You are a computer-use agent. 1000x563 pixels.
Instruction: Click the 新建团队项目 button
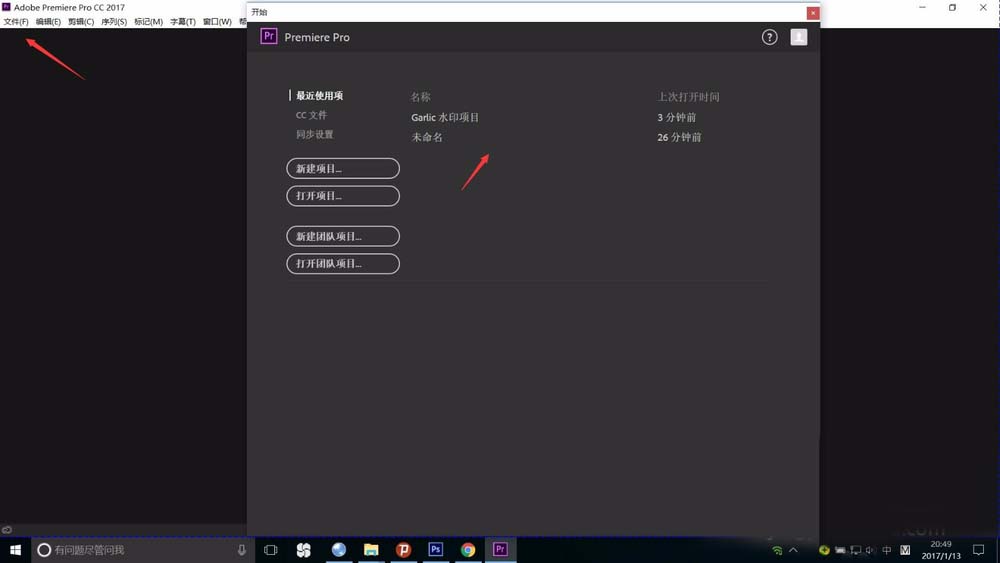[x=343, y=236]
